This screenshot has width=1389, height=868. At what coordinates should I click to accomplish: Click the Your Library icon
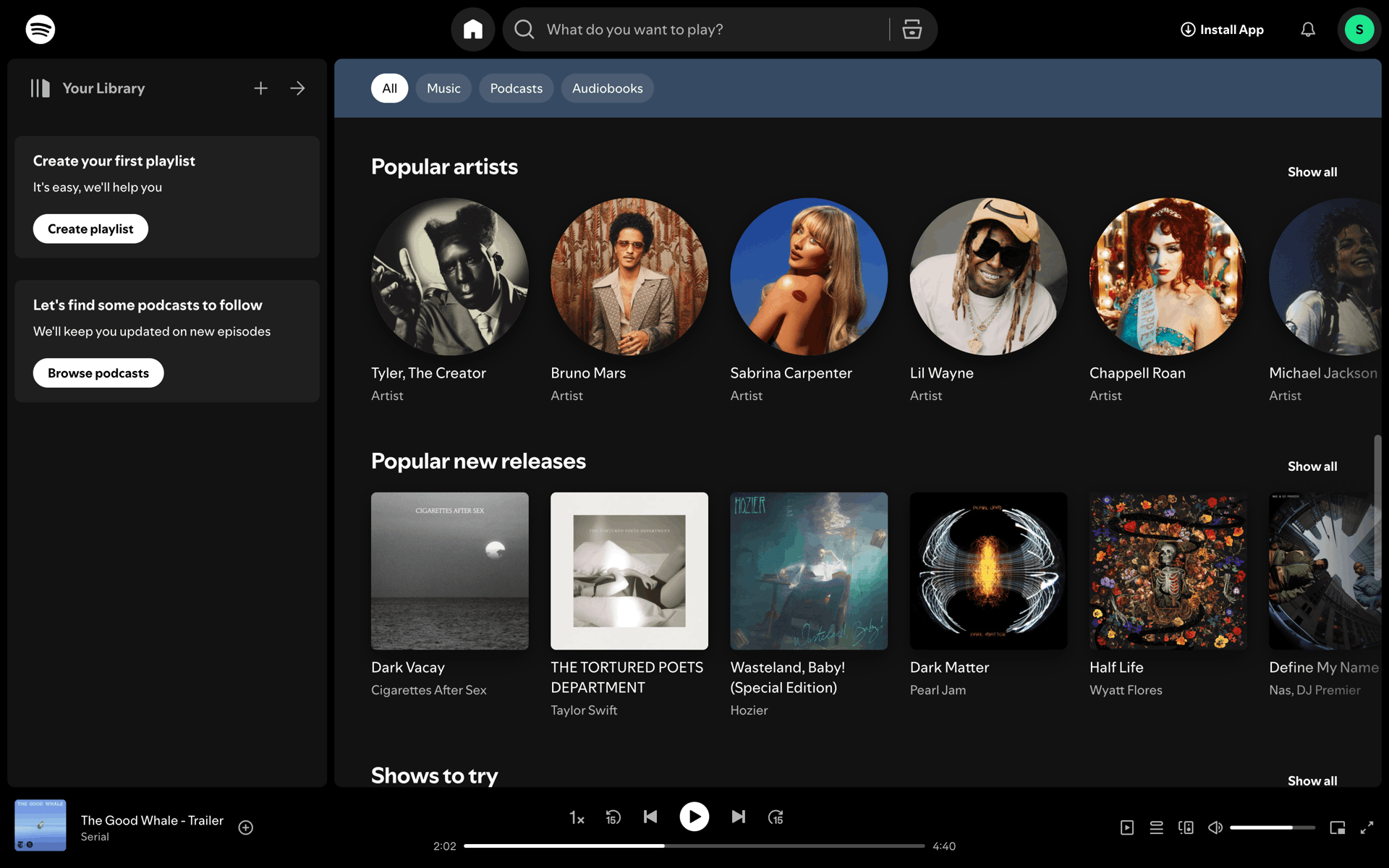(41, 88)
